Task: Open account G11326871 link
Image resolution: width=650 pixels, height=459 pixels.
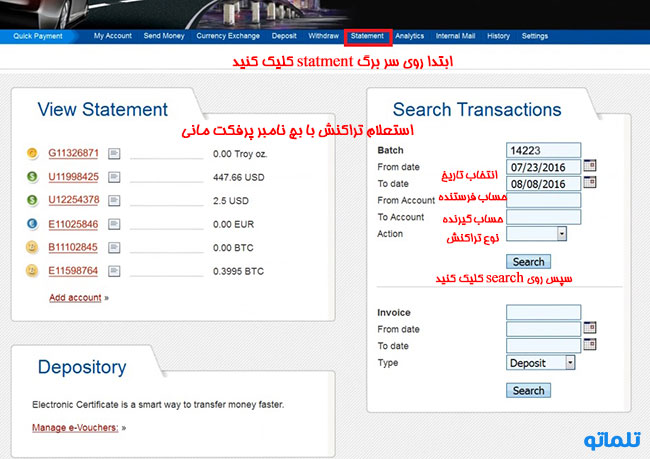Action: 73,153
